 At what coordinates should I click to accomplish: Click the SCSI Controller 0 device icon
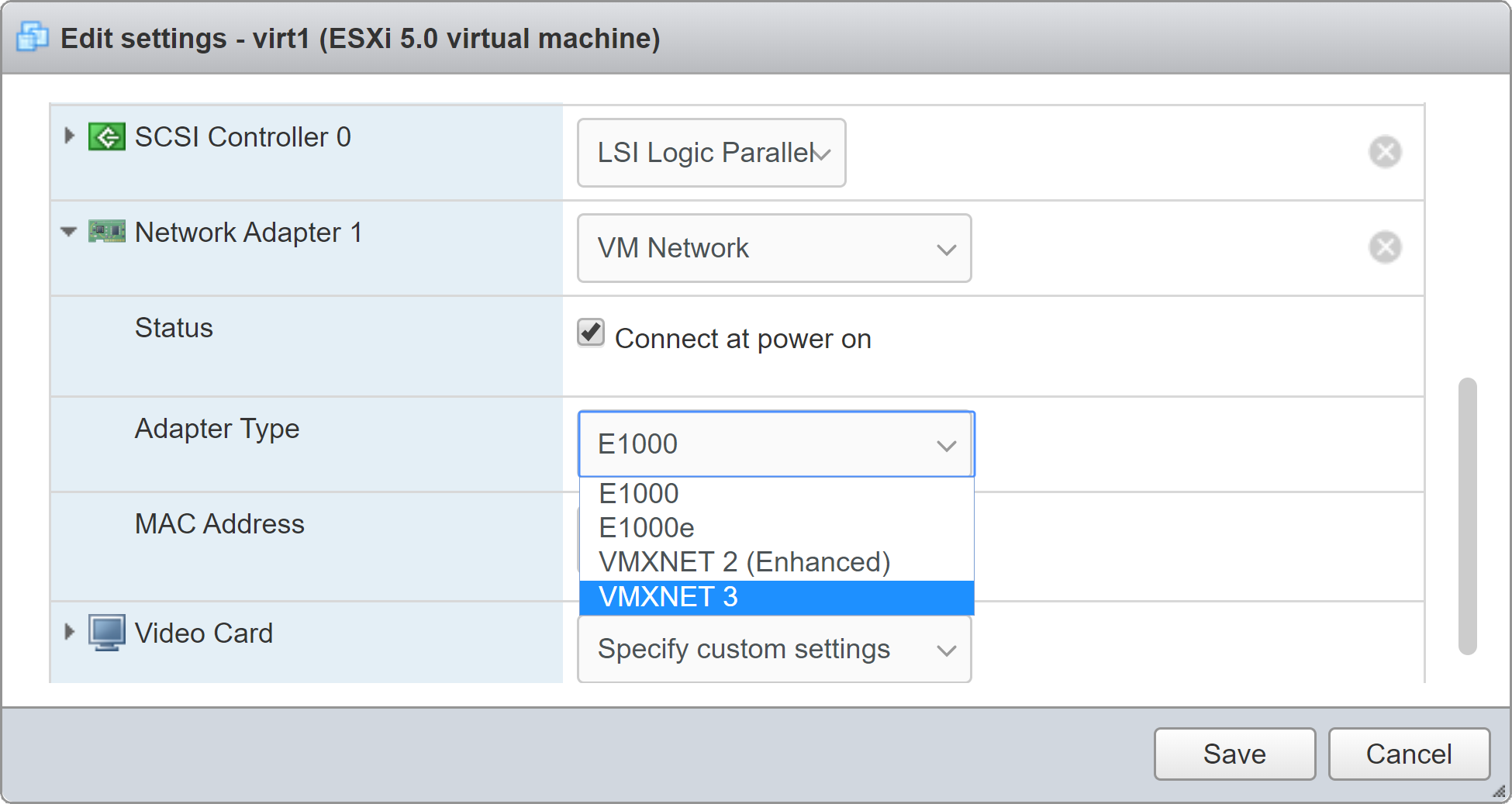pos(106,136)
